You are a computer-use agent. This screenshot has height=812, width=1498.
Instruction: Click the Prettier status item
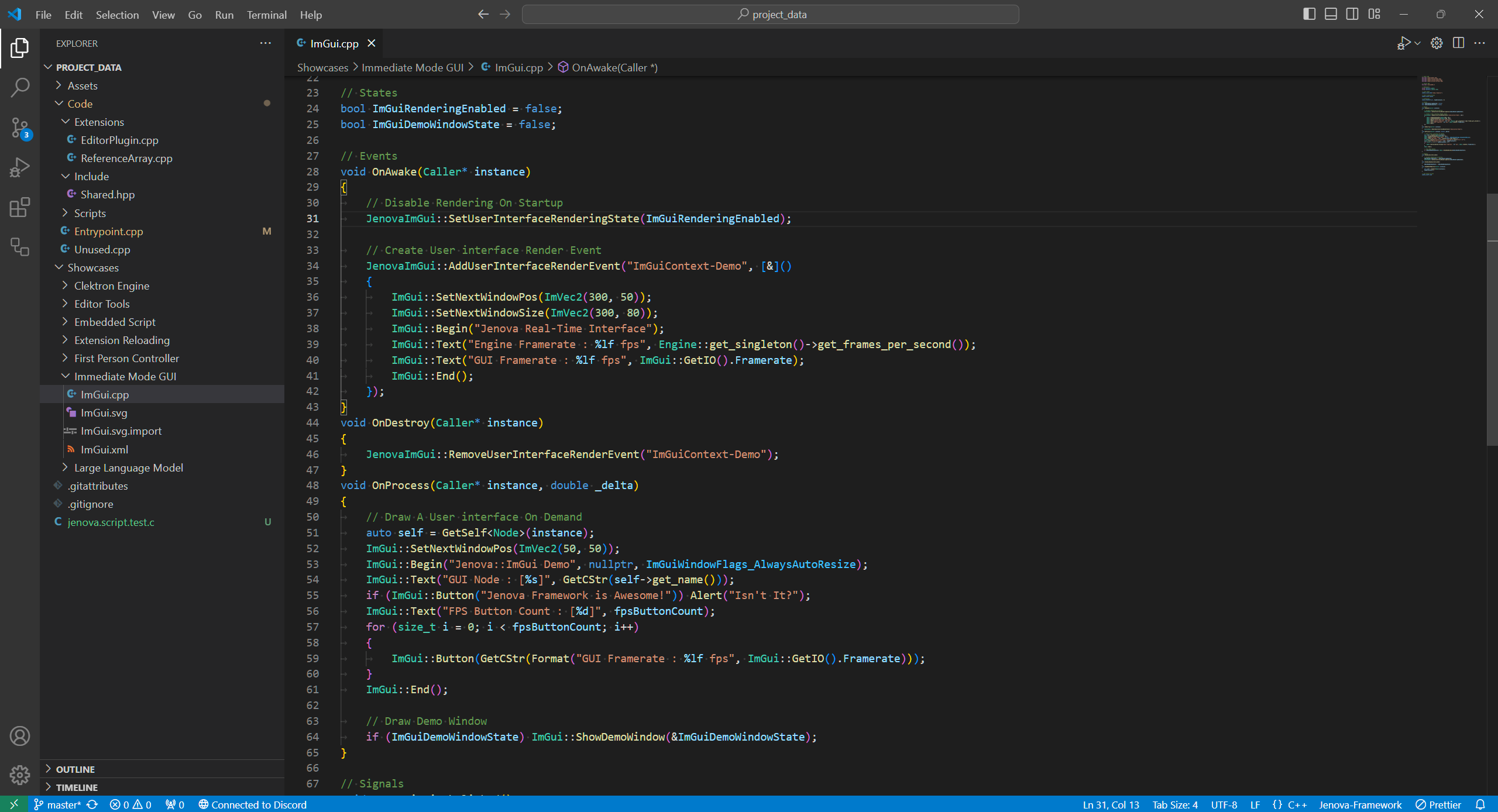coord(1438,804)
